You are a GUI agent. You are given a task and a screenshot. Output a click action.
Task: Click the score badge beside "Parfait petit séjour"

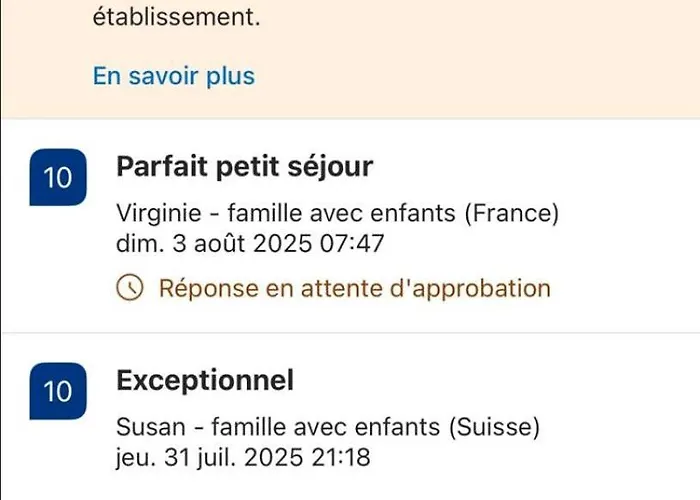(58, 178)
